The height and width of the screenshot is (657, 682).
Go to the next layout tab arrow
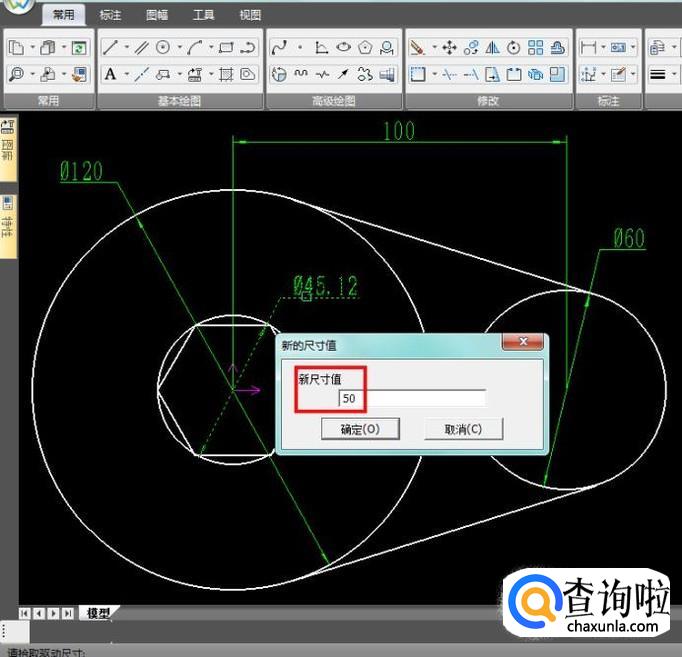click(53, 613)
